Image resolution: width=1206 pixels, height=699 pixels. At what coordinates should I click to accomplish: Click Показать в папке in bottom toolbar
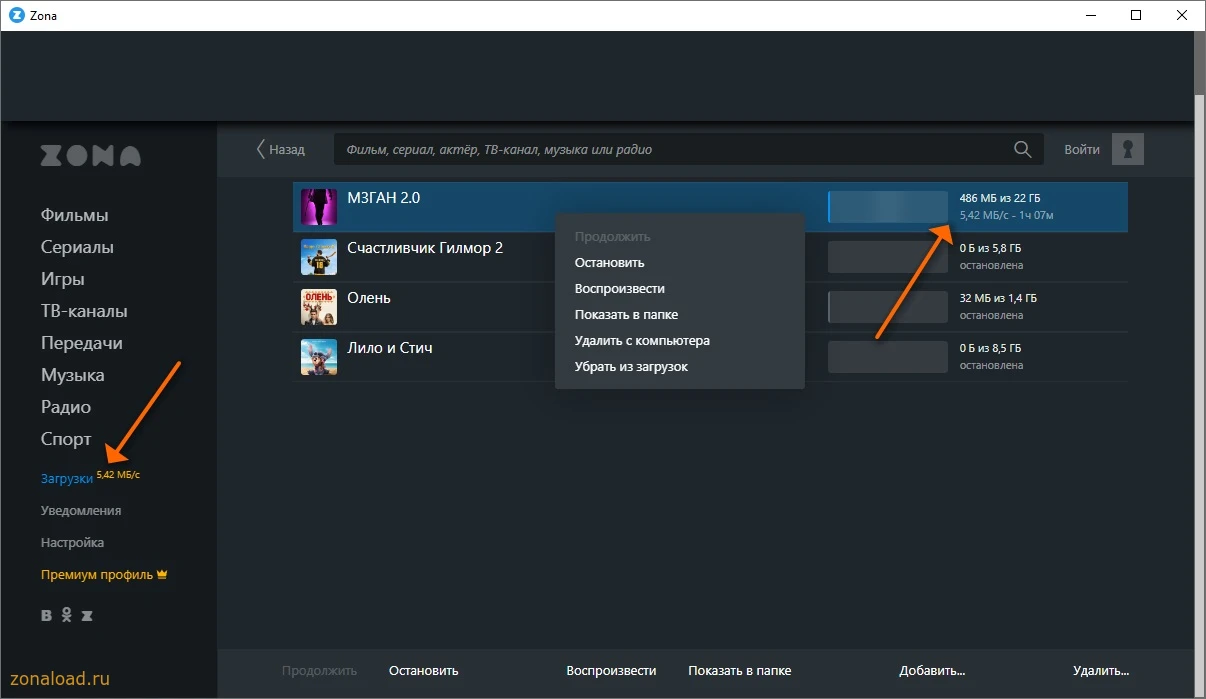point(739,670)
